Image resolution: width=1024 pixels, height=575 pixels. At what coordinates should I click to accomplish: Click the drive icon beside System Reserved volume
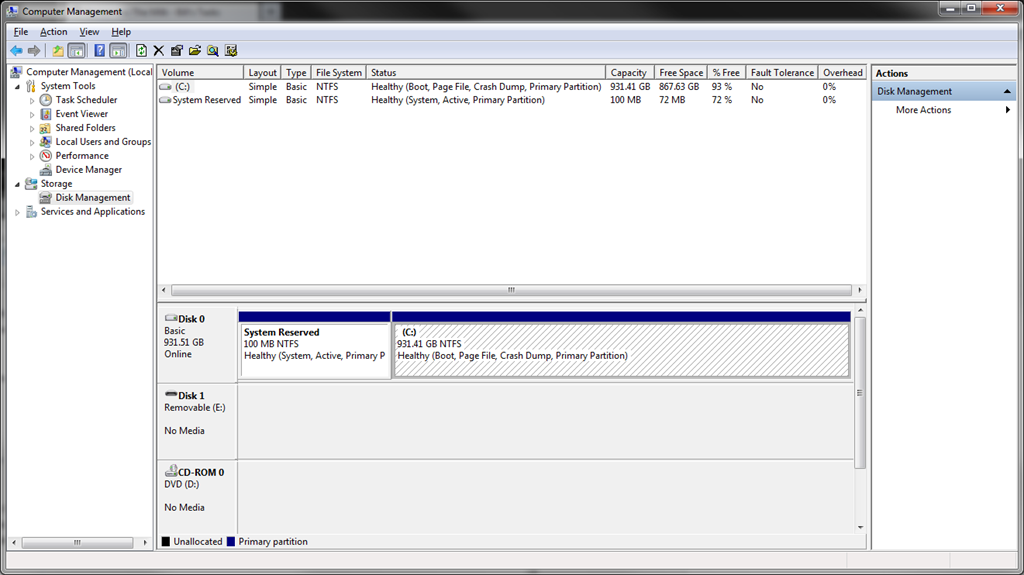pyautogui.click(x=166, y=100)
